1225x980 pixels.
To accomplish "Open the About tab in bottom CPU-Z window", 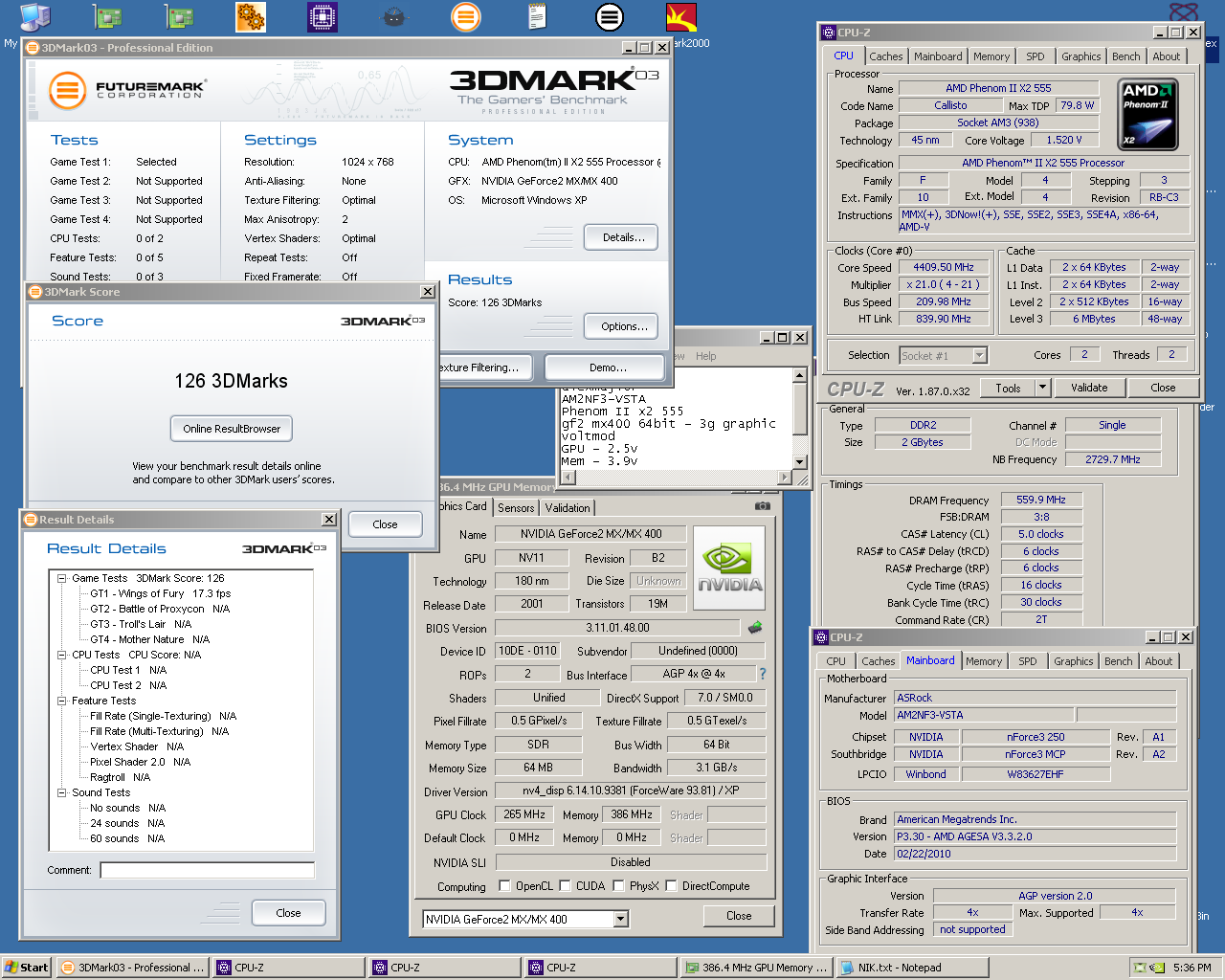I will [x=1158, y=661].
